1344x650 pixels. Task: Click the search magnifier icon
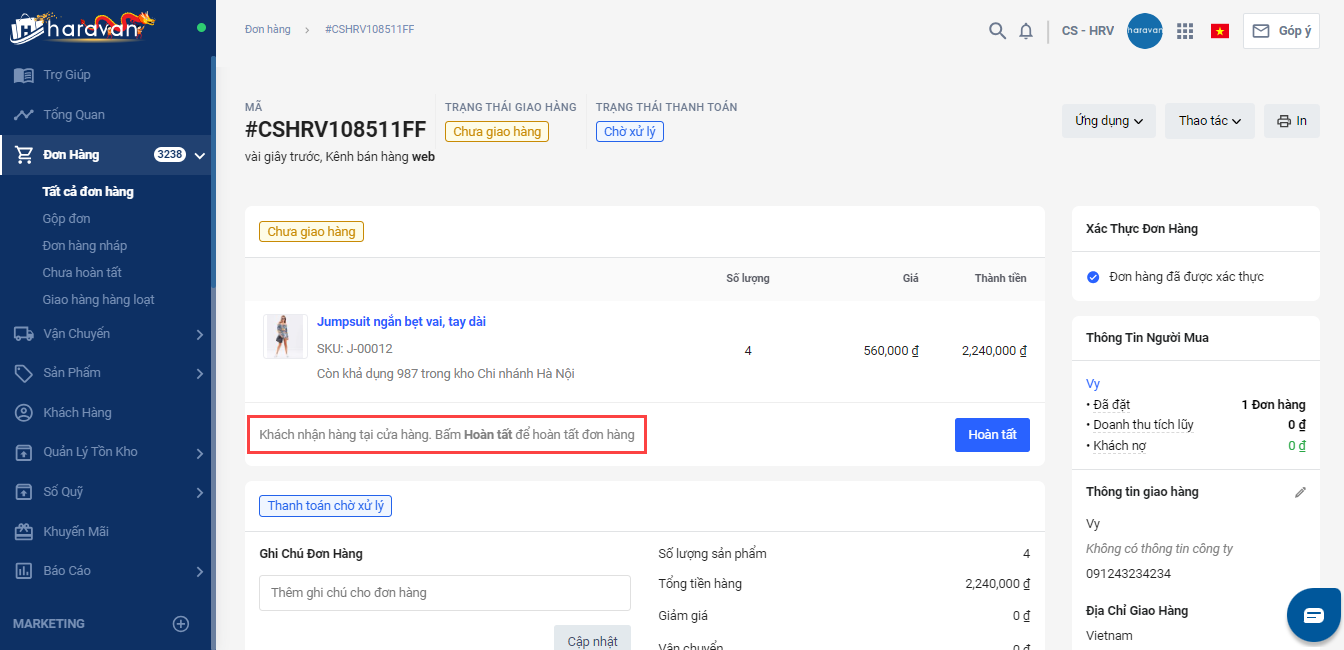997,31
